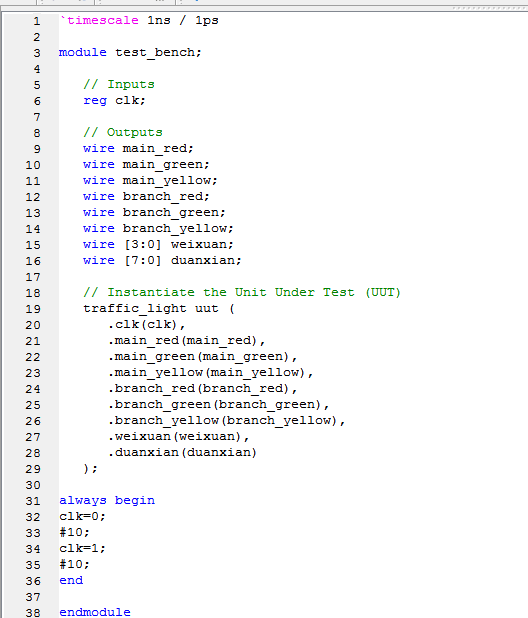Viewport: 528px width, 618px height.
Task: Click line number 1 in the gutter
Action: pos(37,21)
